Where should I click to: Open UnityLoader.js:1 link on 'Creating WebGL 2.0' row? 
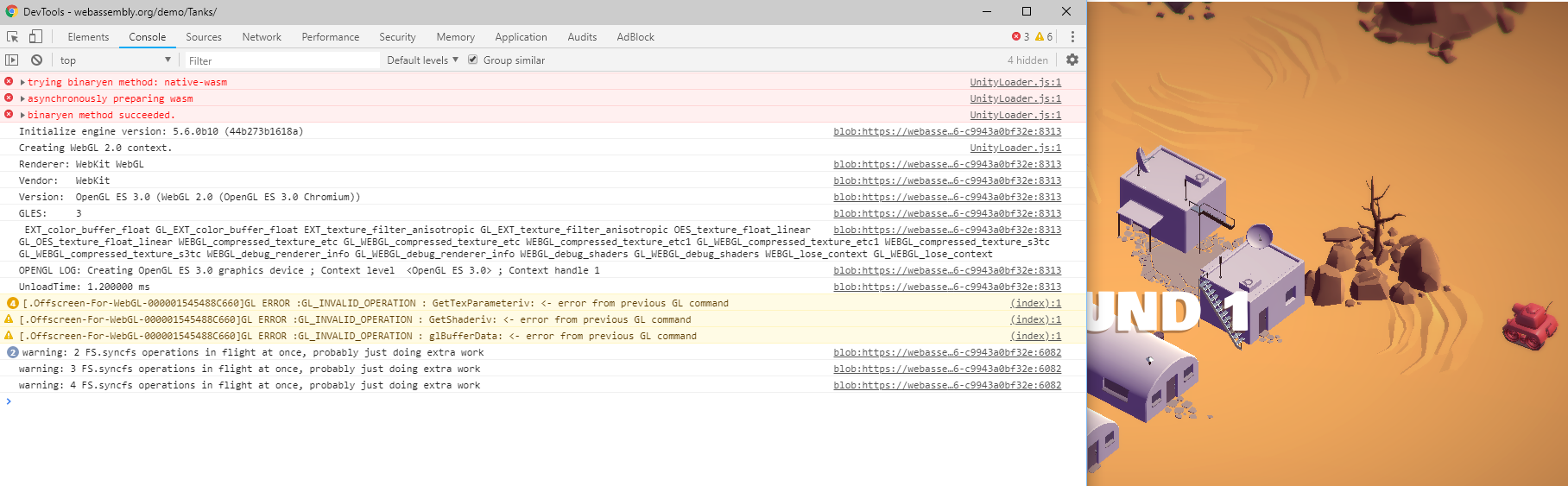[x=1015, y=148]
